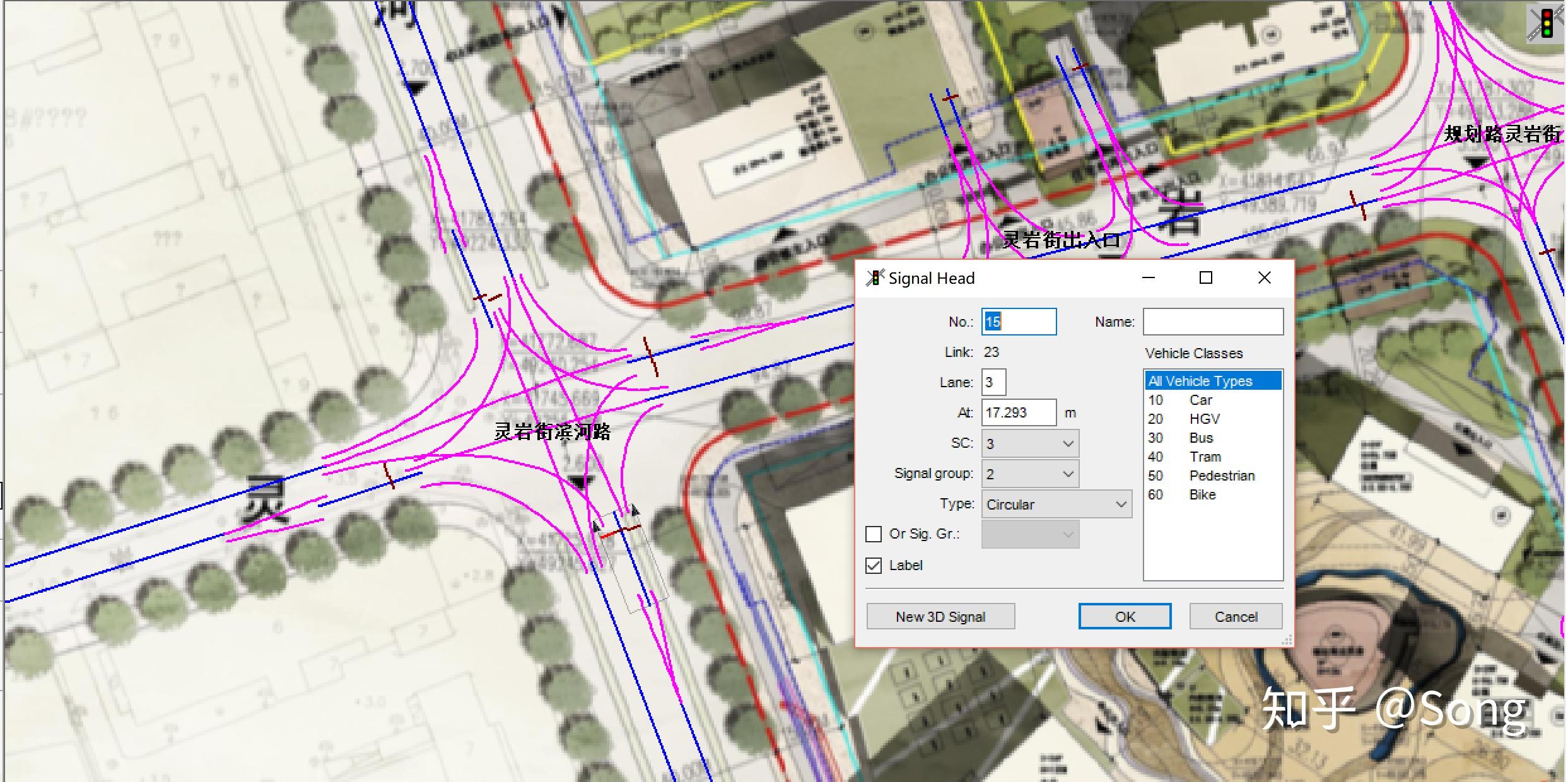Confirm with the OK button
The image size is (1568, 782).
(x=1124, y=617)
